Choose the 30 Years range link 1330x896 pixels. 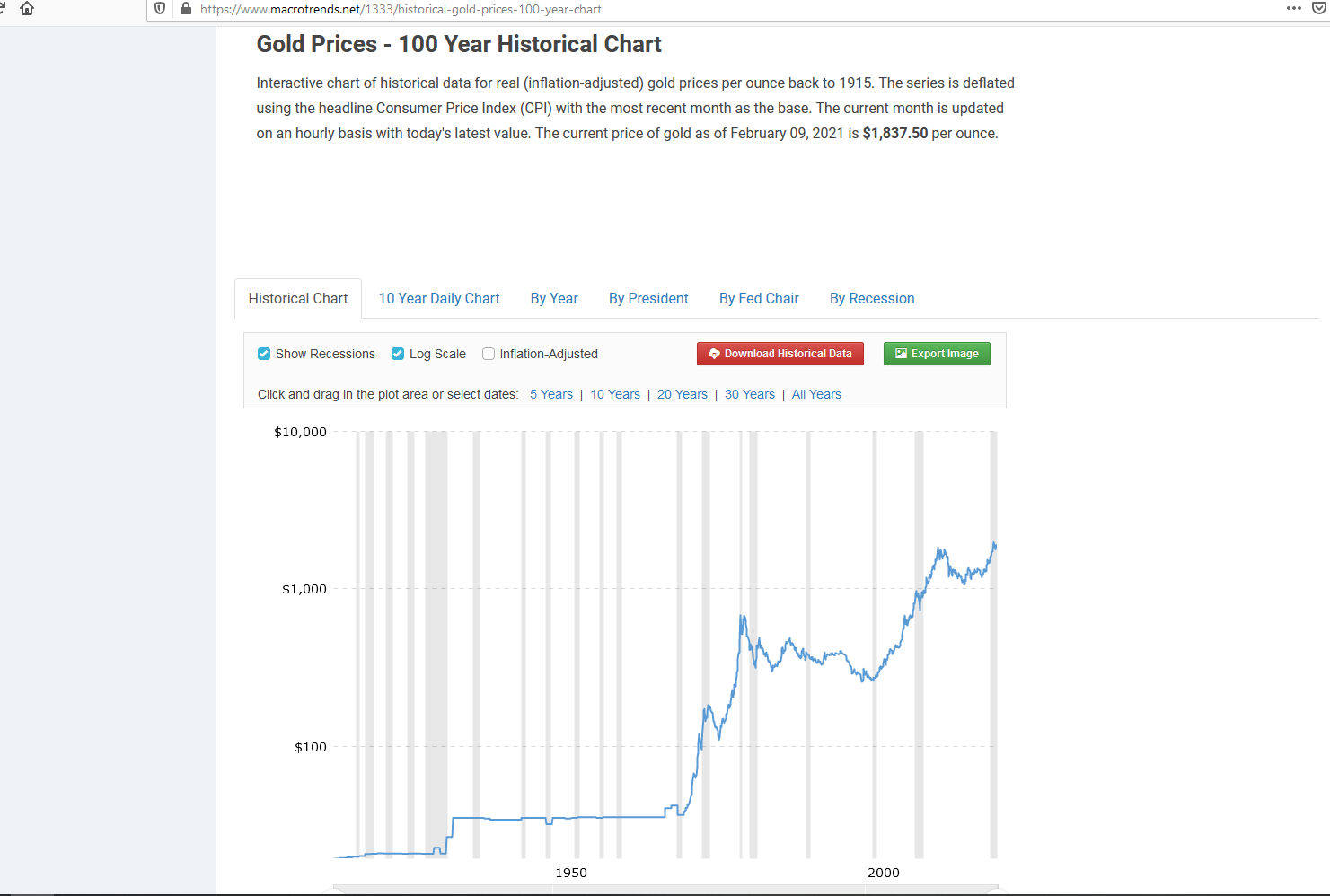[750, 394]
